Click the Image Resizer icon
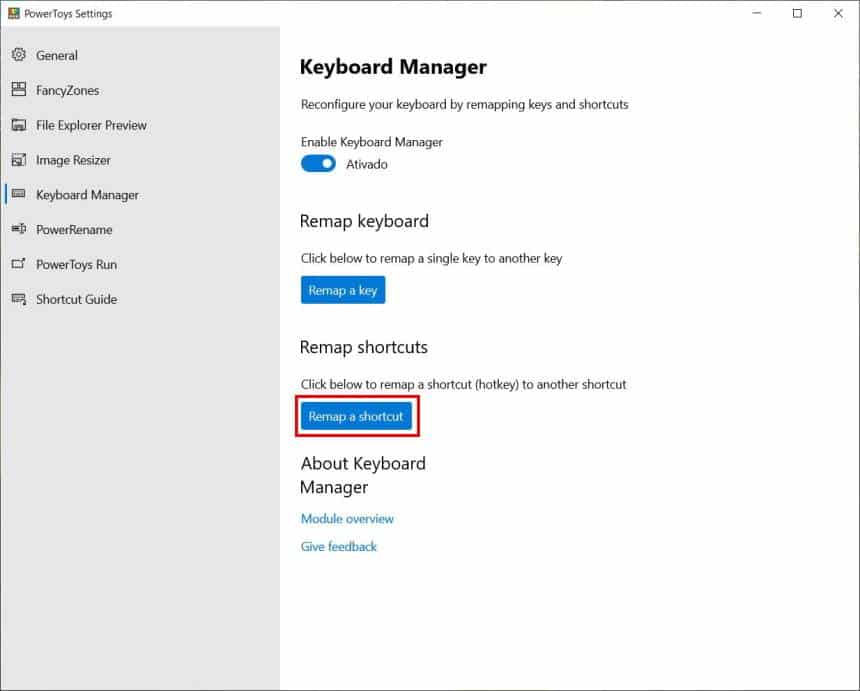Viewport: 860px width, 691px height. 19,160
